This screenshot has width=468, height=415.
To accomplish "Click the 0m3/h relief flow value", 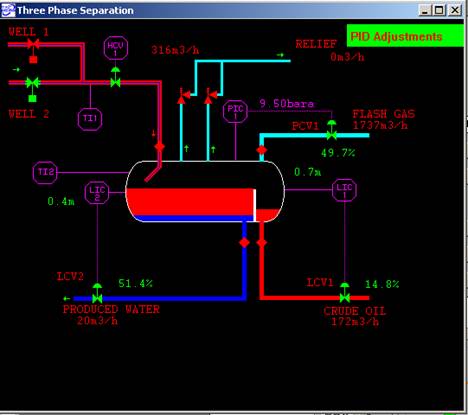I will pyautogui.click(x=347, y=57).
